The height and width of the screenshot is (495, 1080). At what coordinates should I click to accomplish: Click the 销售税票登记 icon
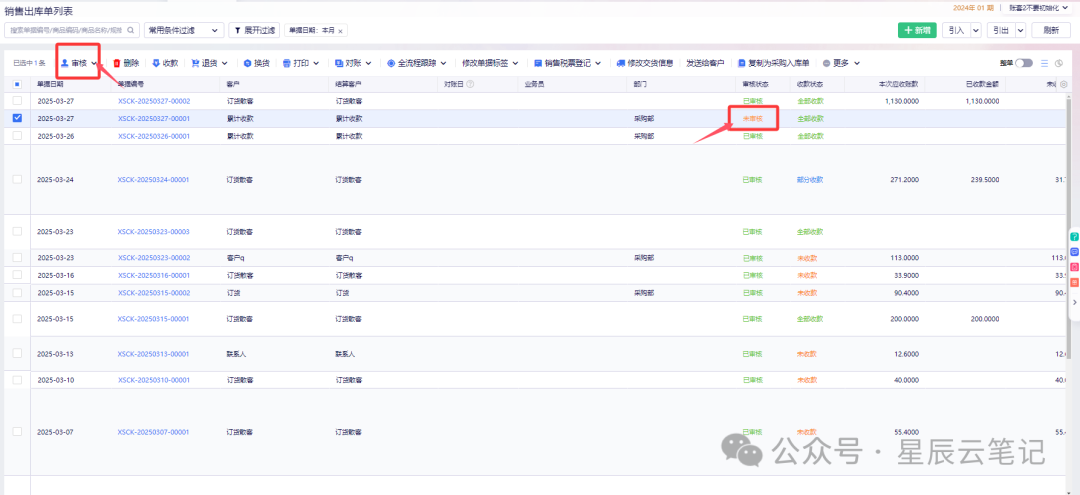tap(538, 63)
